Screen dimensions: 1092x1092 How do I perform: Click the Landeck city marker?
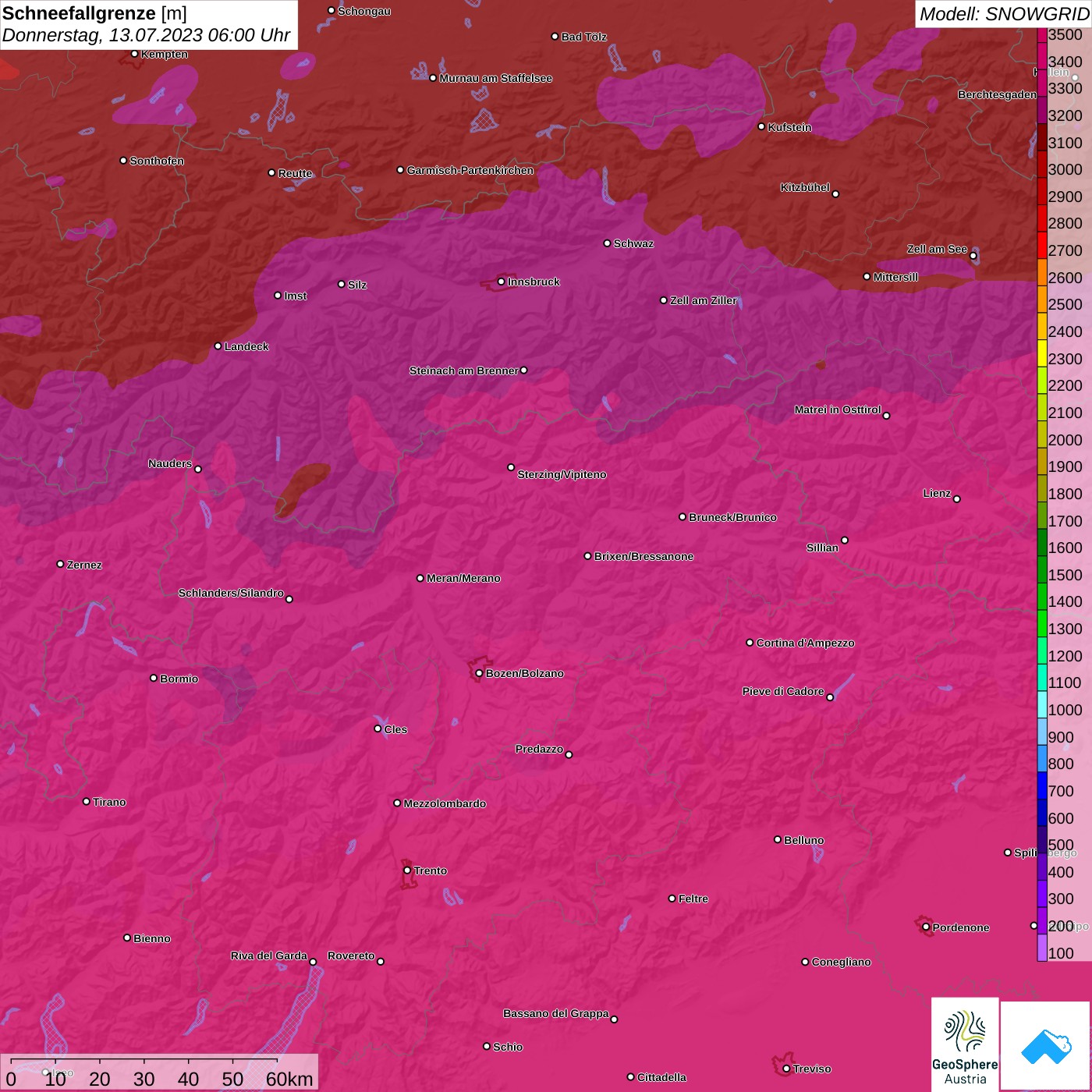(x=218, y=346)
